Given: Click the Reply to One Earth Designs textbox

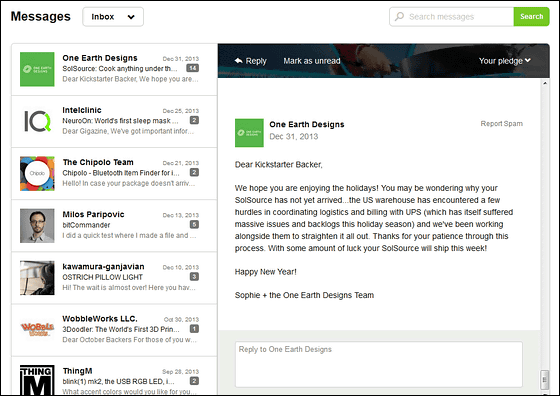Looking at the screenshot, I should (x=379, y=364).
